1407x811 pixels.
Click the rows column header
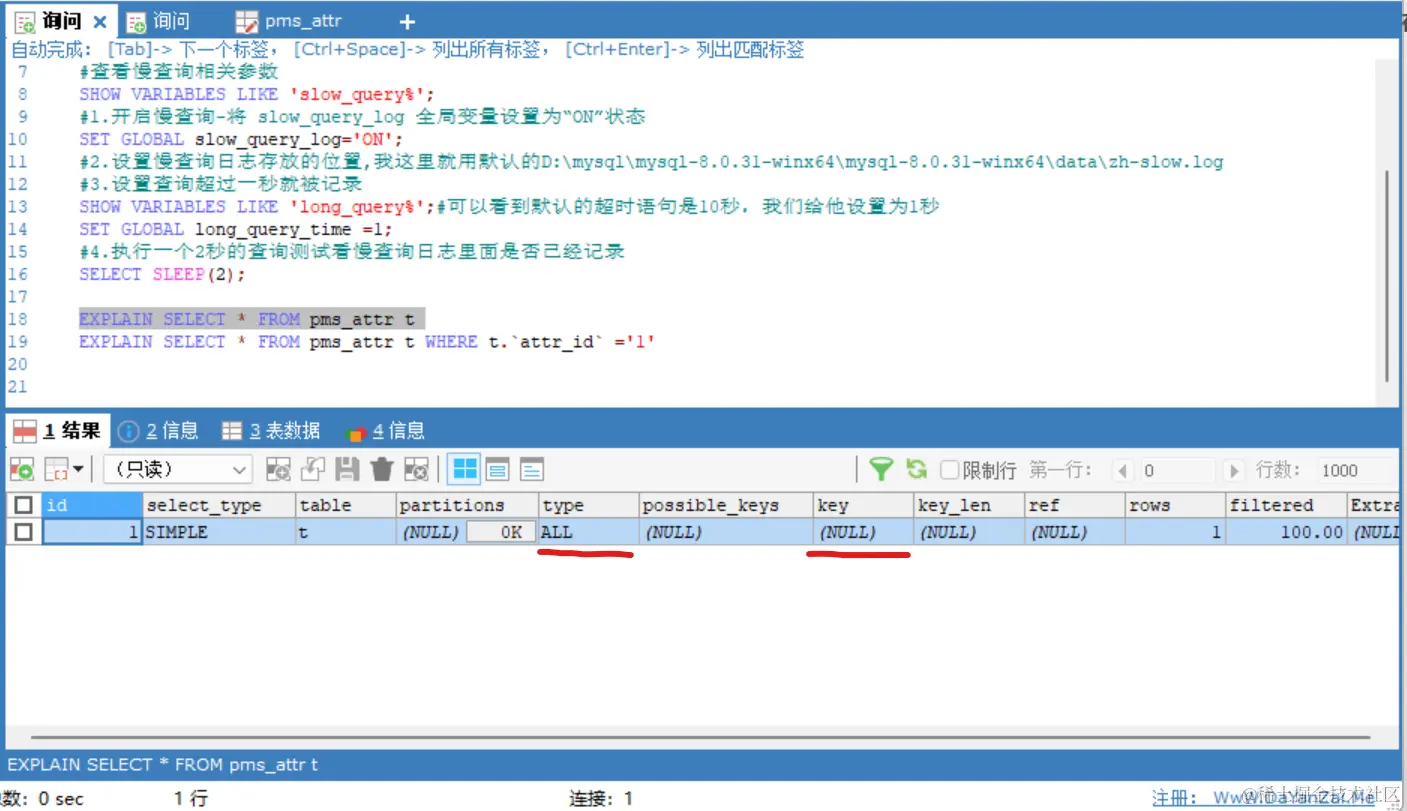point(1174,505)
